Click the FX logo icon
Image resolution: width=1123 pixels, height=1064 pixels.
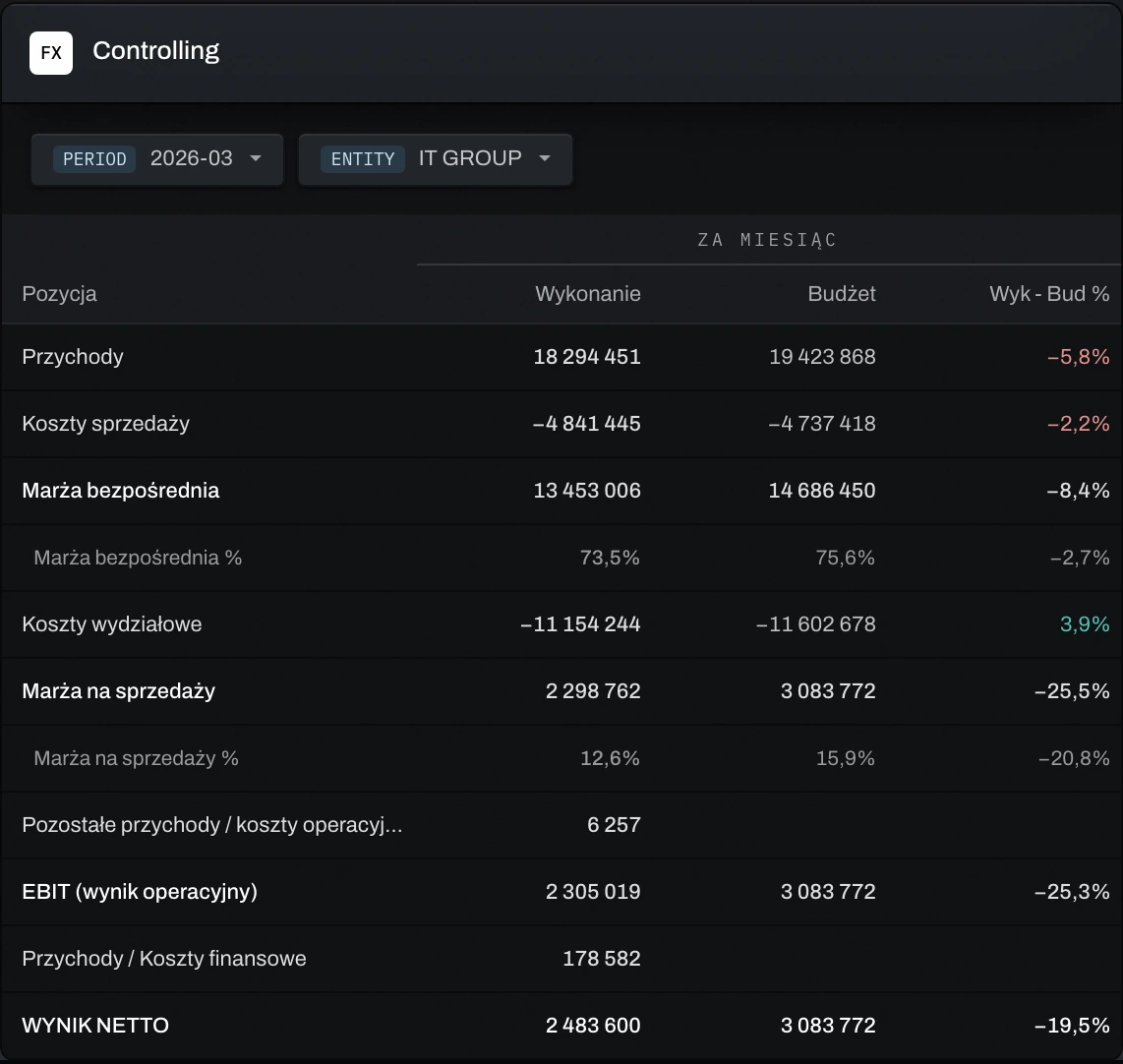click(x=51, y=53)
